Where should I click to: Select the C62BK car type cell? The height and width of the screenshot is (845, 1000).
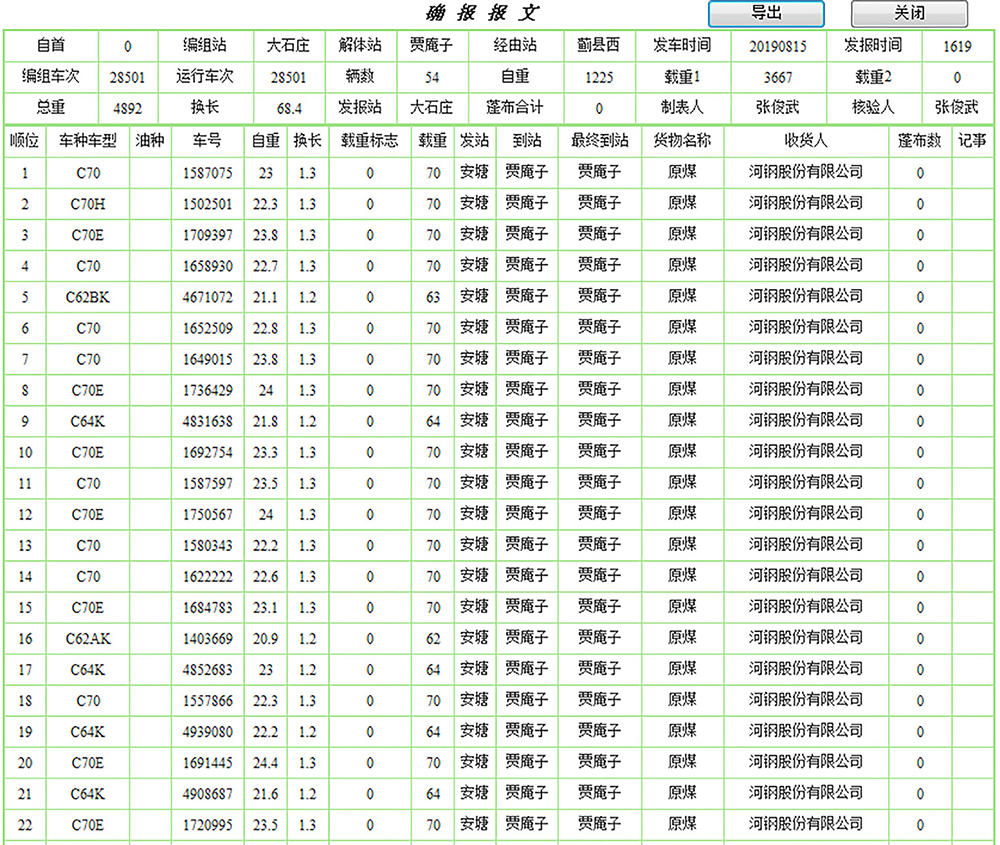[88, 297]
